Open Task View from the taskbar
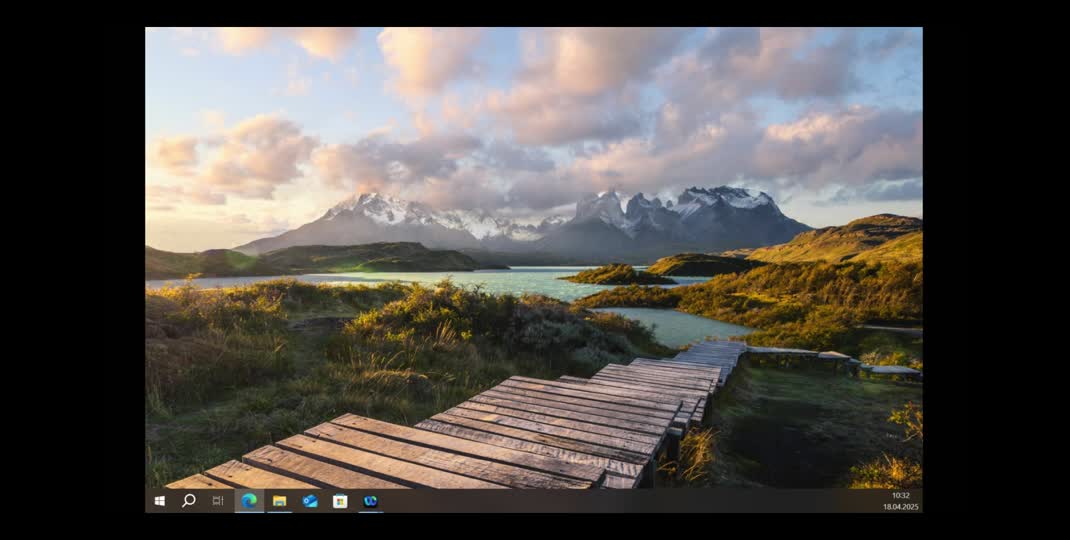This screenshot has height=540, width=1070. 218,501
